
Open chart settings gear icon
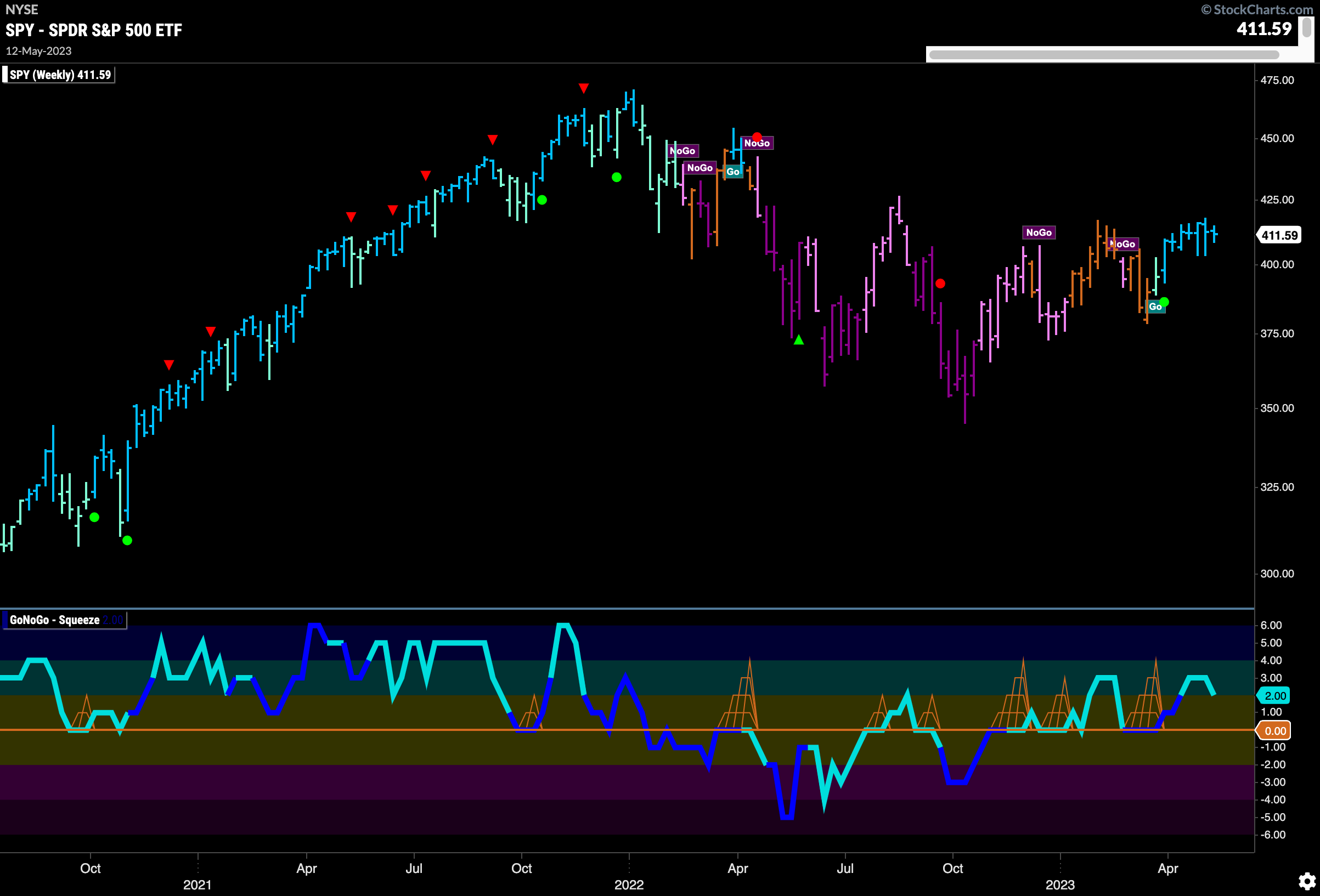point(1307,881)
